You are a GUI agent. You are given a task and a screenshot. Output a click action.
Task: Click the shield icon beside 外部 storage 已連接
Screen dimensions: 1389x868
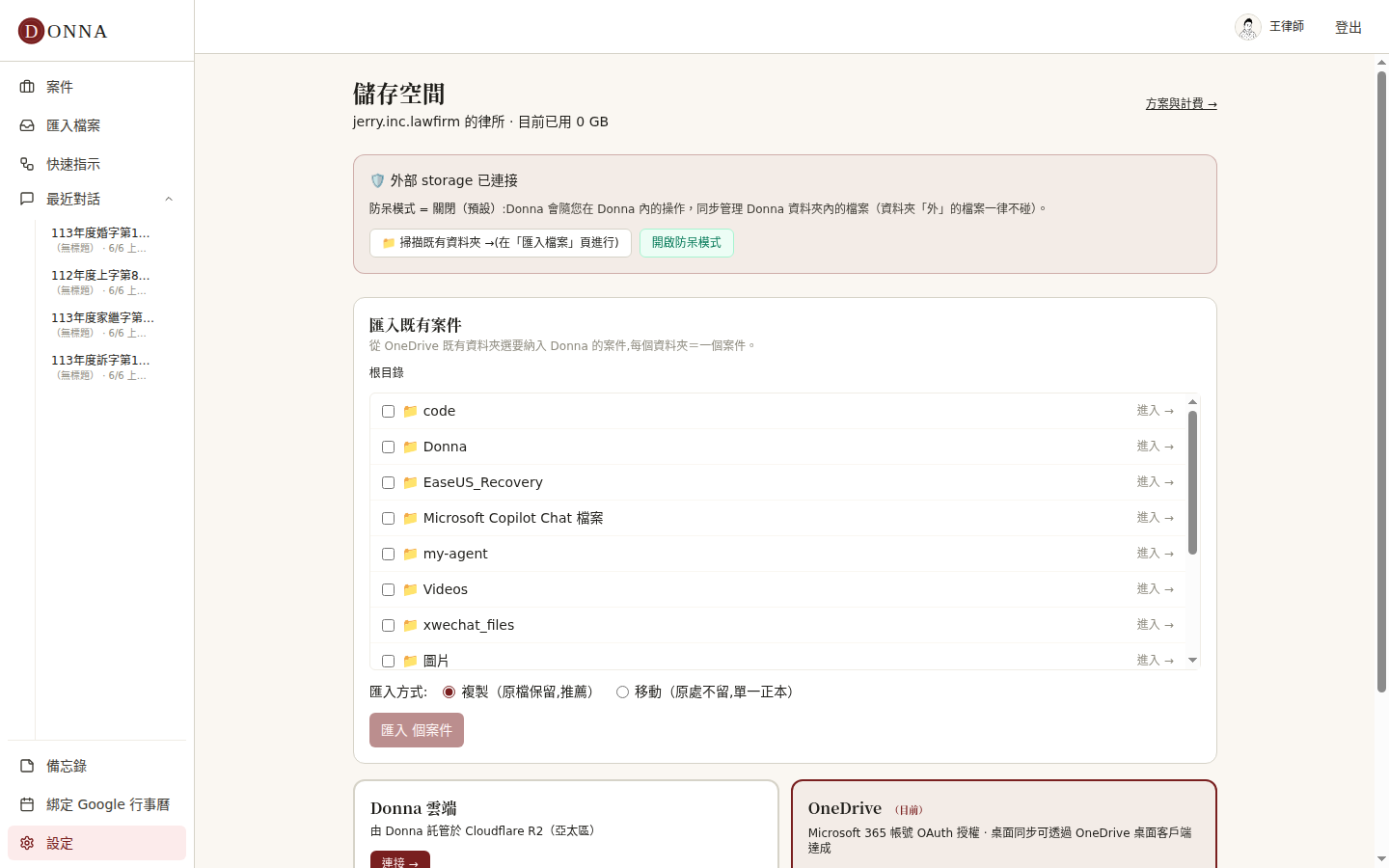tap(377, 180)
